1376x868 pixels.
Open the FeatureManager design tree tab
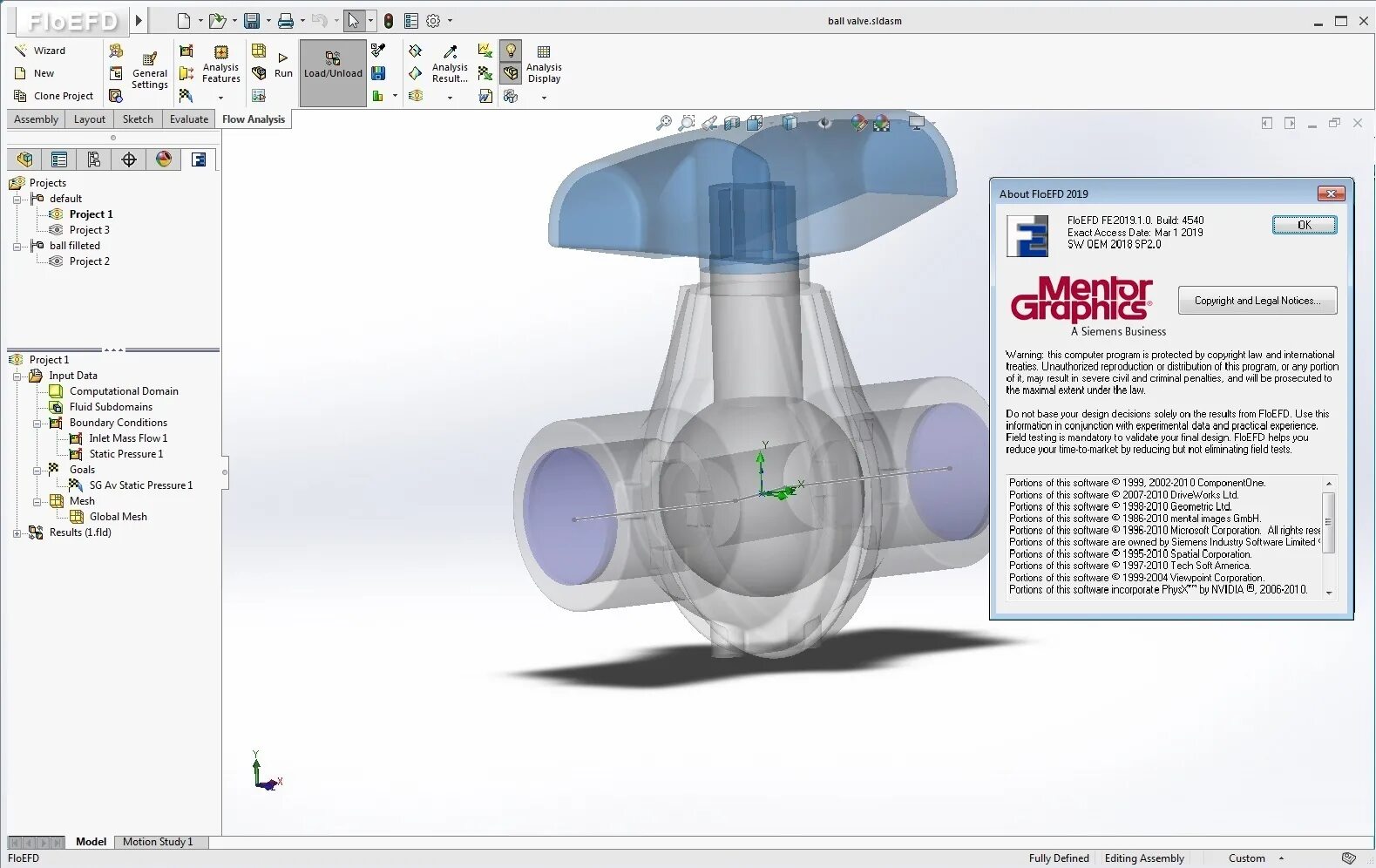[x=24, y=159]
